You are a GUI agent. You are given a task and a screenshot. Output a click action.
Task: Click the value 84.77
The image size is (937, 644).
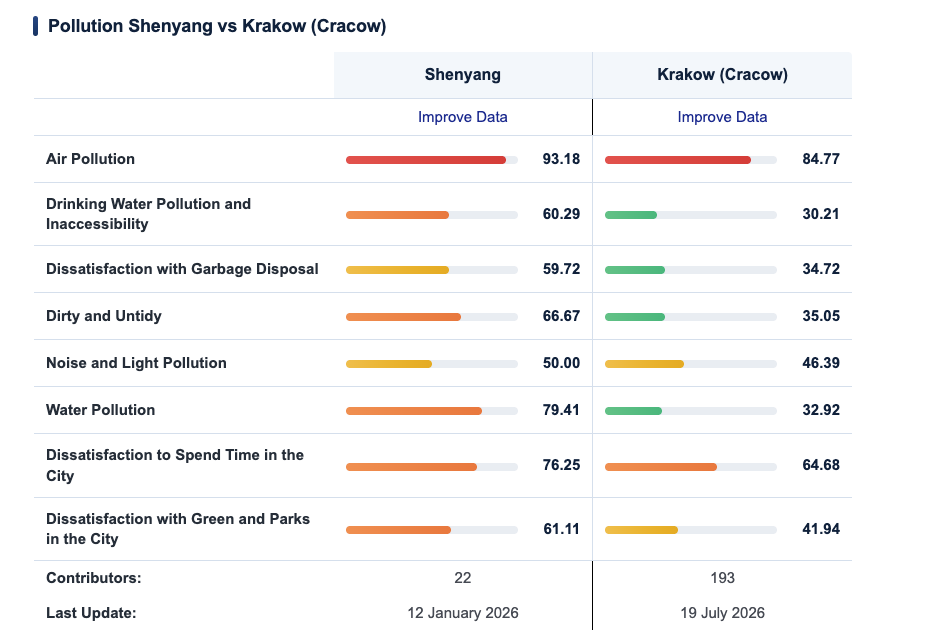(x=820, y=159)
